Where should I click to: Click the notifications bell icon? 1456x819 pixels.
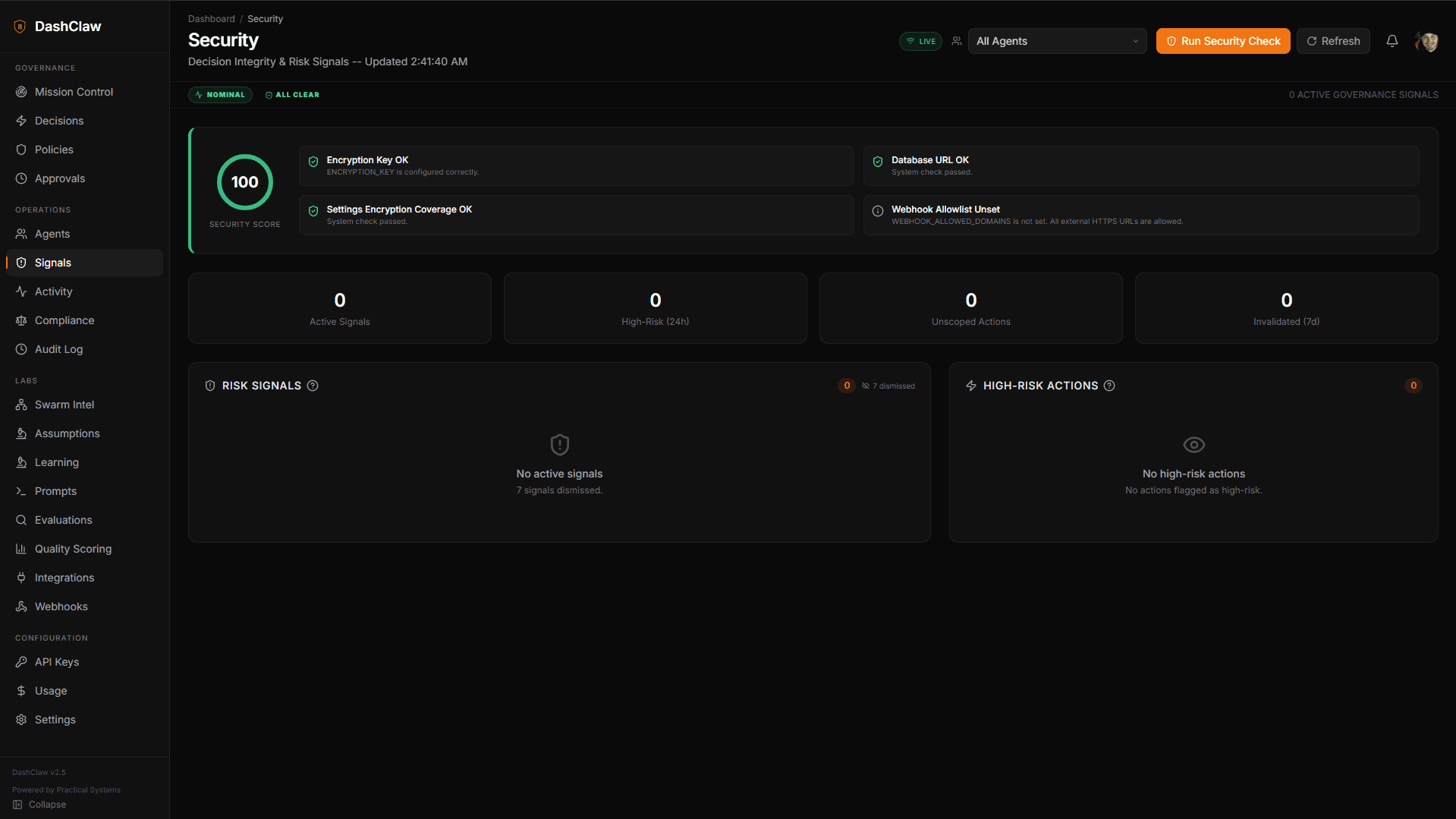[1392, 41]
